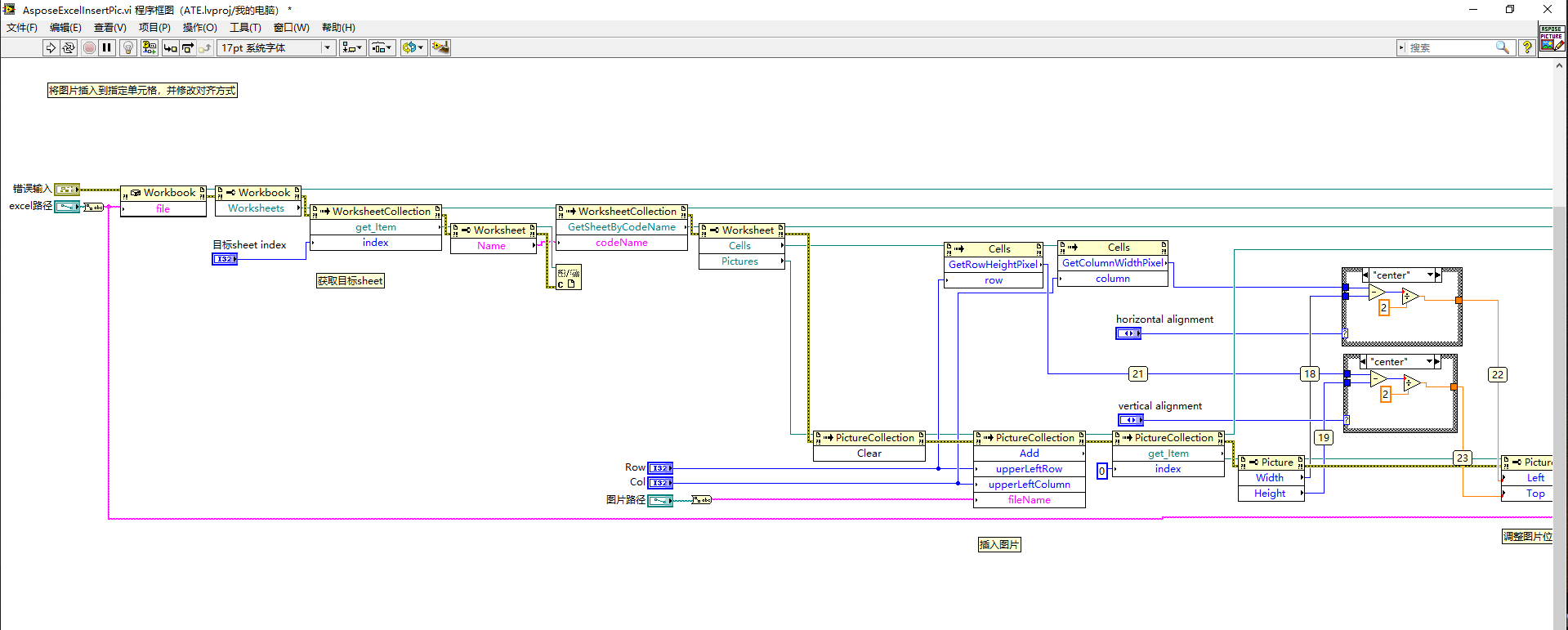
Task: Select the Col I32 terminal
Action: 660,483
